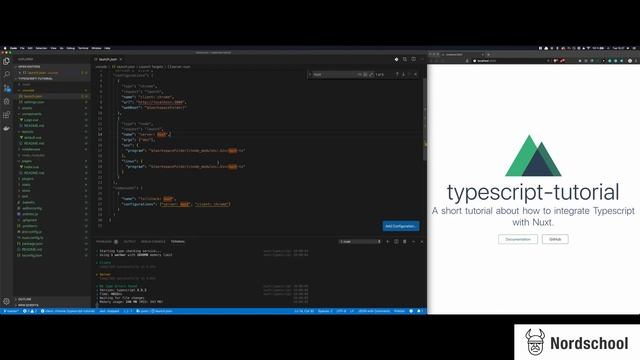
Task: Open the terminal selector dropdown '1: node'
Action: (360, 242)
